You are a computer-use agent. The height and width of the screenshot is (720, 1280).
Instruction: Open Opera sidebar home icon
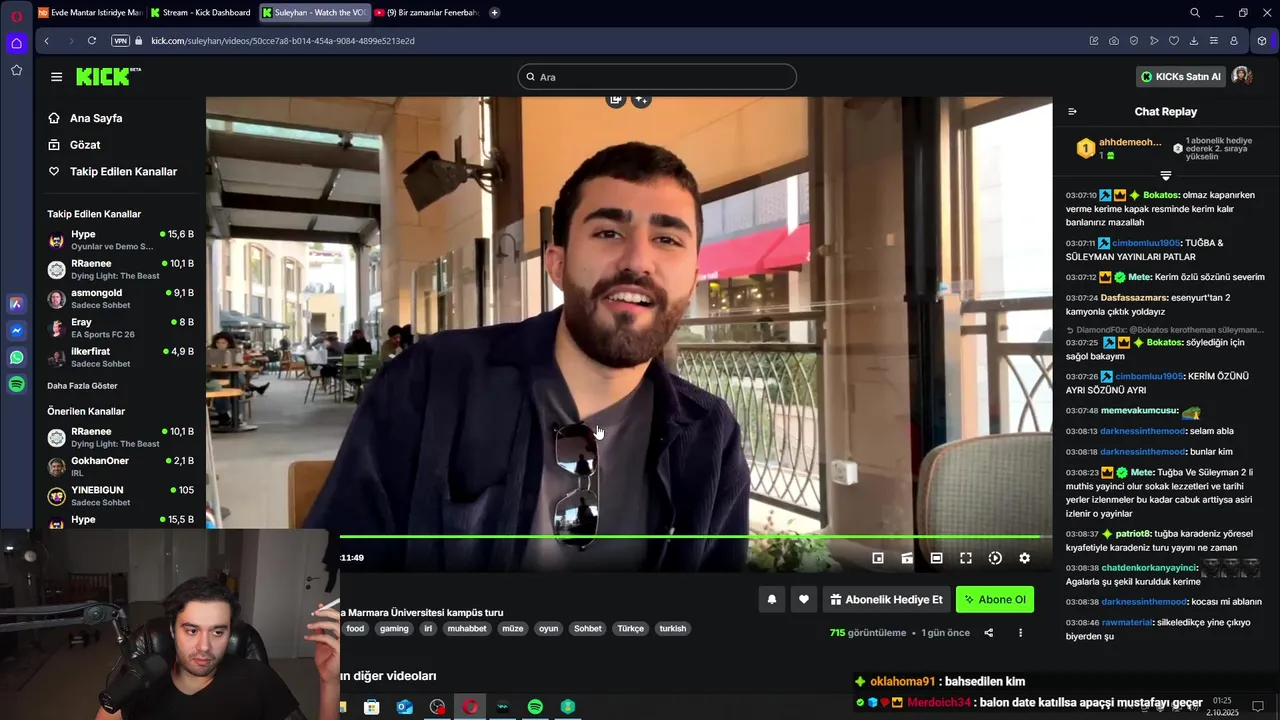click(x=17, y=43)
